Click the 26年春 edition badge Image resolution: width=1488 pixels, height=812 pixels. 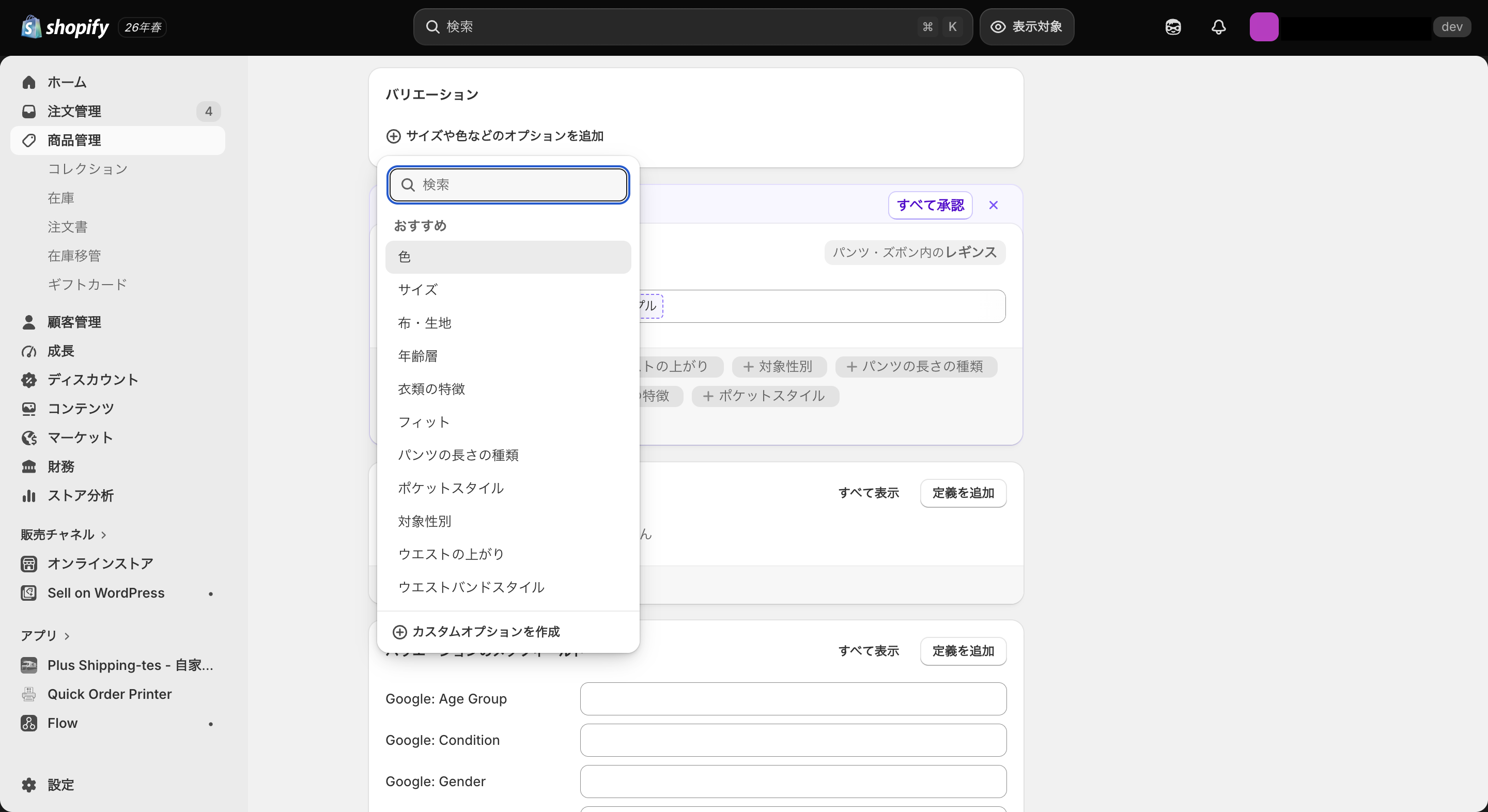tap(143, 27)
